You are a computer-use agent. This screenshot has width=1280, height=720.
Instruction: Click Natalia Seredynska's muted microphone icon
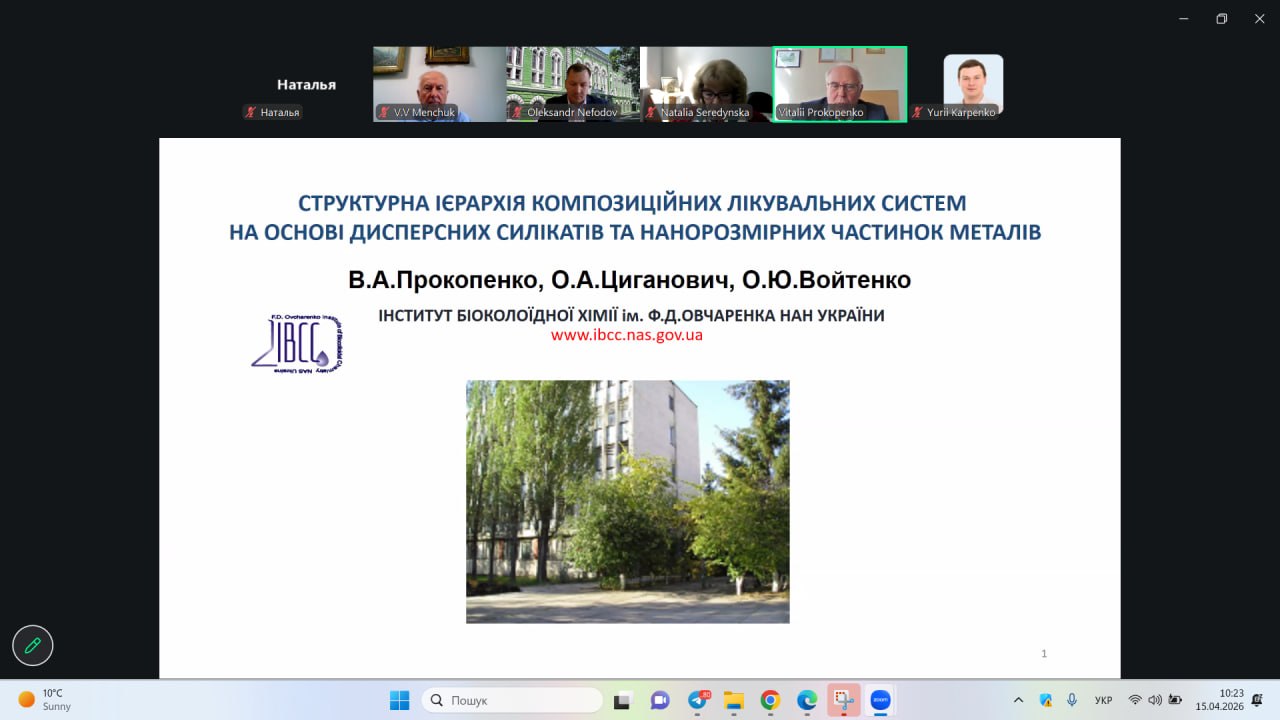(x=651, y=113)
